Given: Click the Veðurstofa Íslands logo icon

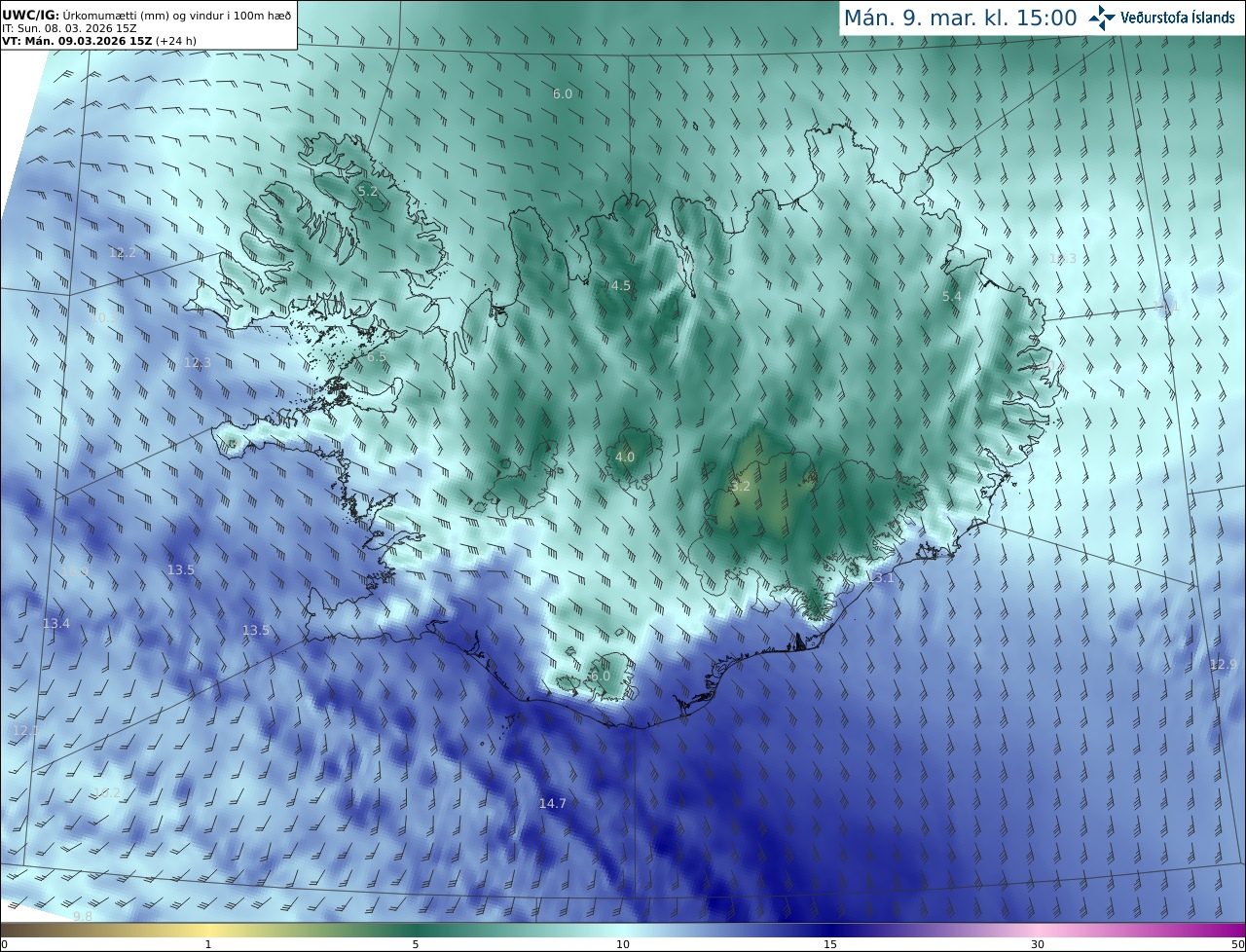Looking at the screenshot, I should tap(1102, 18).
